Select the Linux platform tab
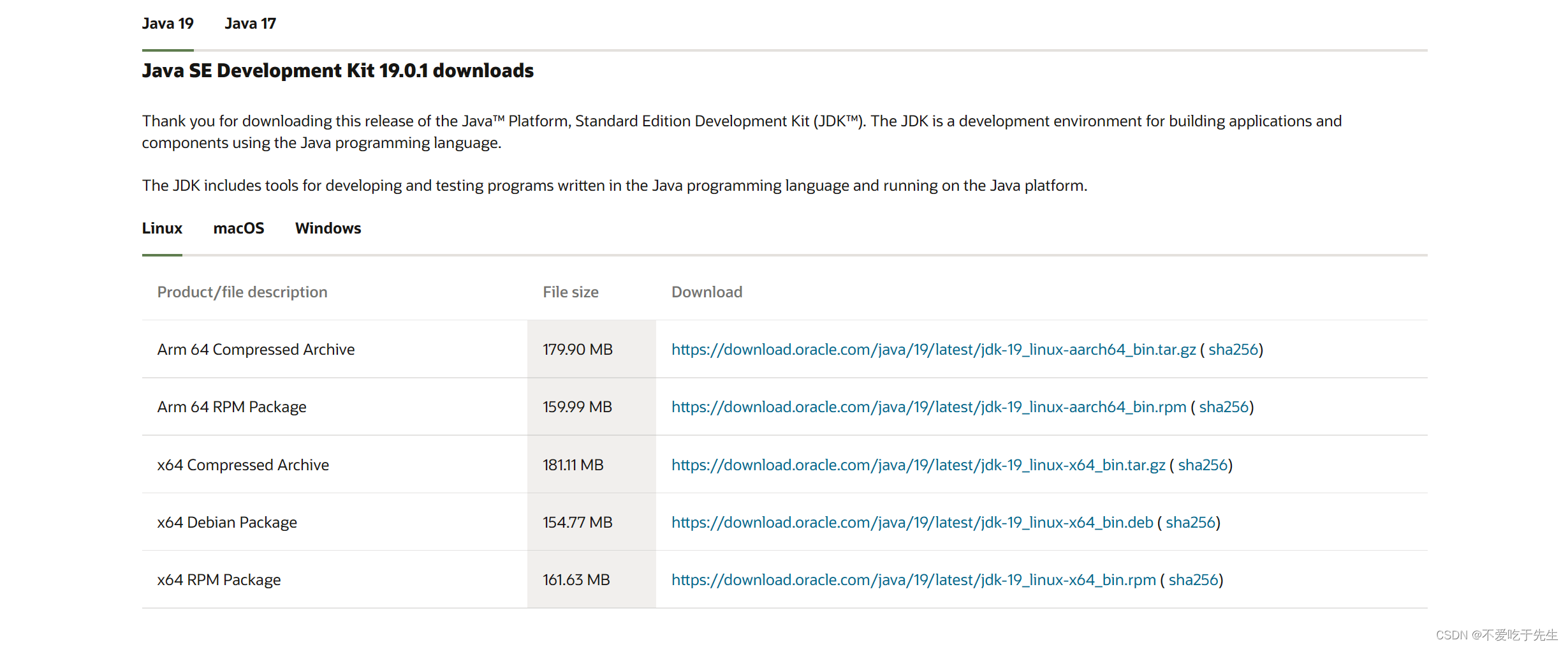The height and width of the screenshot is (647, 1568). pyautogui.click(x=162, y=228)
